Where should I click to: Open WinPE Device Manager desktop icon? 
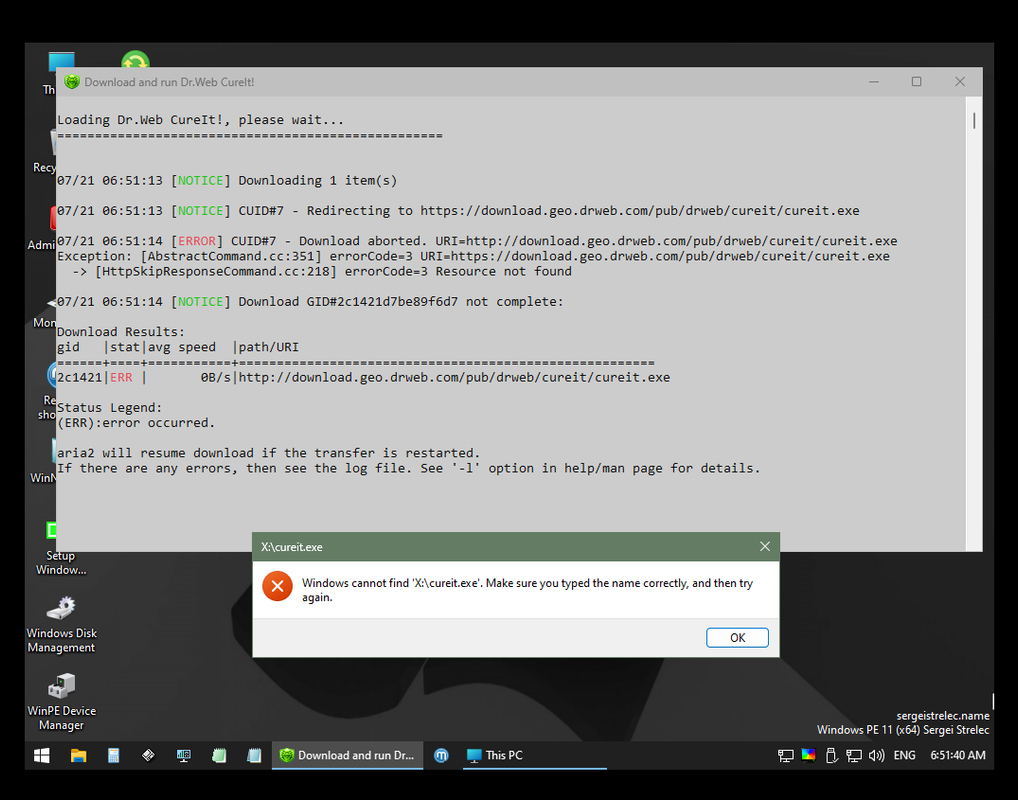click(x=62, y=703)
